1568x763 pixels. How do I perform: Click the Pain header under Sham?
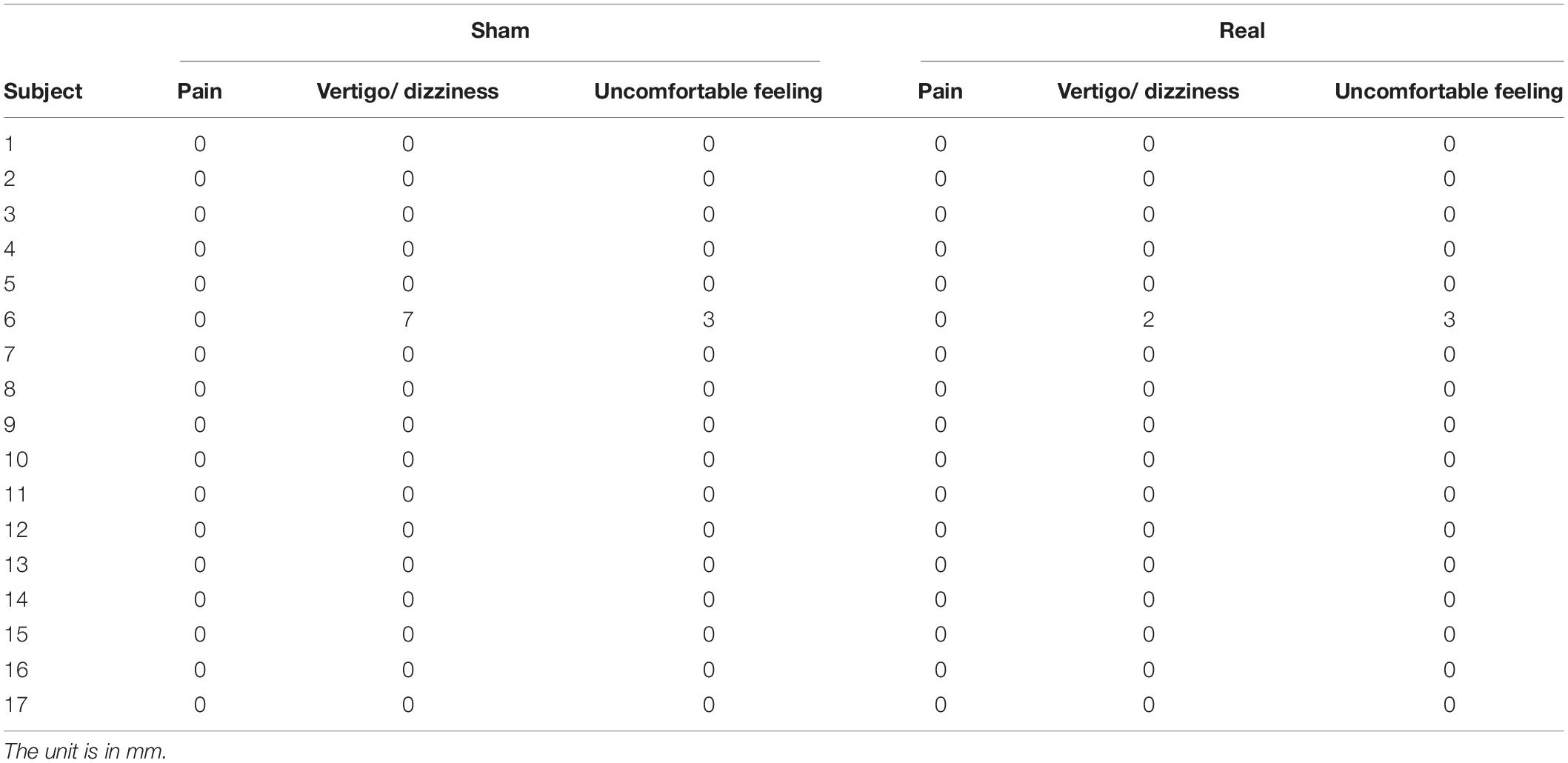pyautogui.click(x=200, y=91)
